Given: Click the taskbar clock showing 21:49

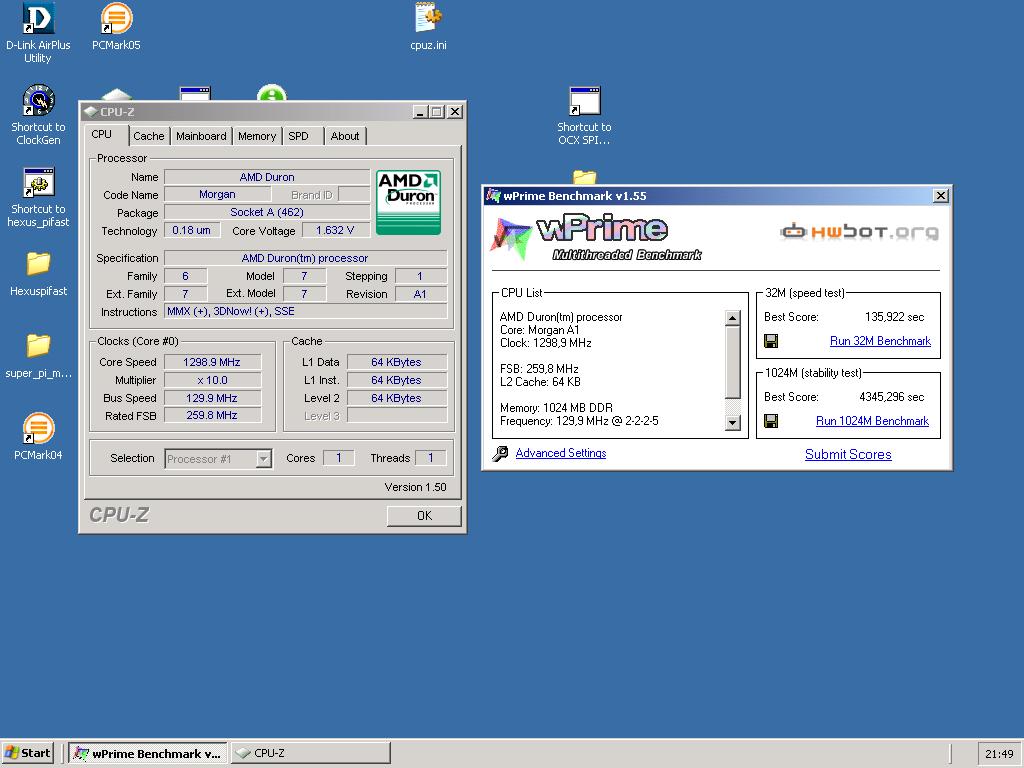Looking at the screenshot, I should (999, 754).
